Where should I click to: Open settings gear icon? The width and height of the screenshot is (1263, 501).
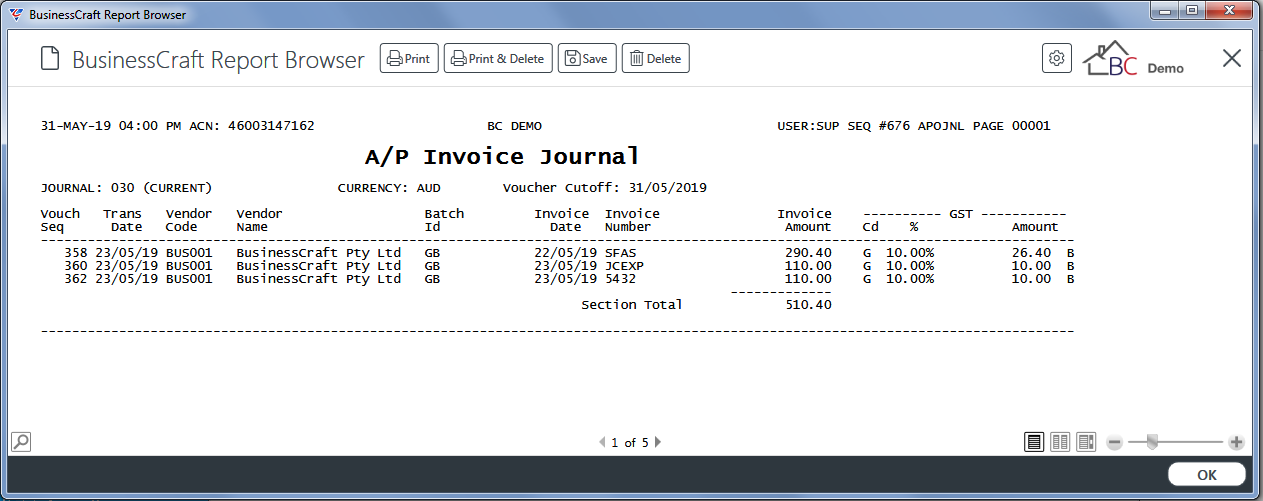coord(1056,58)
